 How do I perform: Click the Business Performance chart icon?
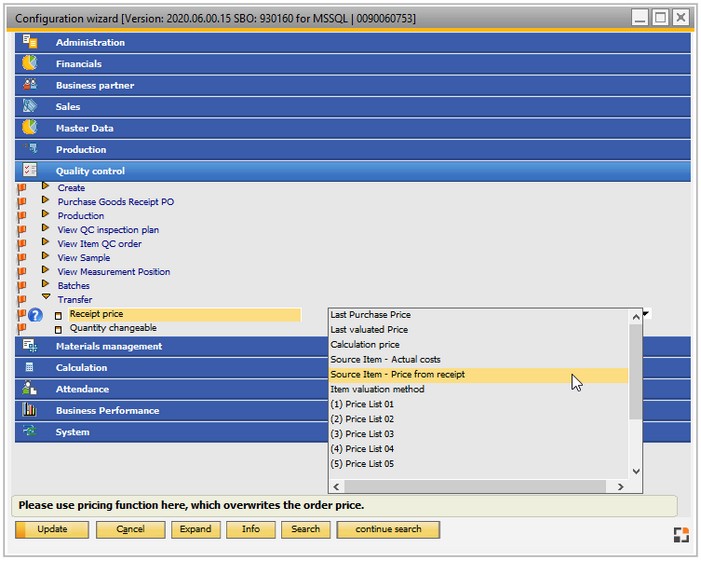click(30, 410)
